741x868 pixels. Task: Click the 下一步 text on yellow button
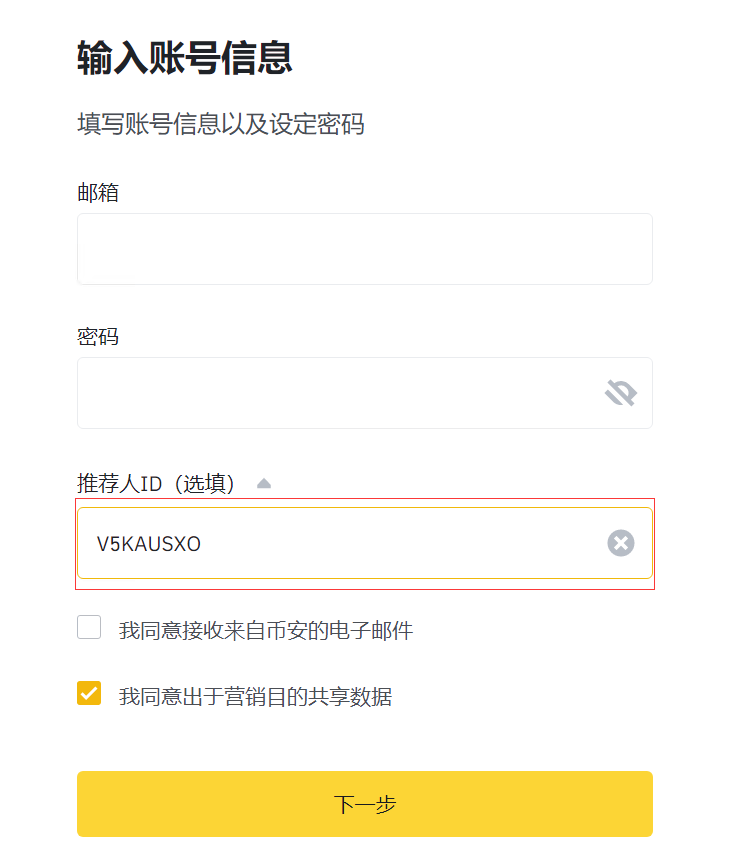click(x=364, y=804)
